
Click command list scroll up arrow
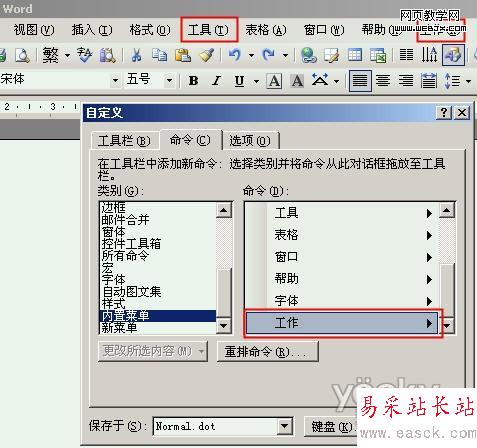pyautogui.click(x=447, y=210)
